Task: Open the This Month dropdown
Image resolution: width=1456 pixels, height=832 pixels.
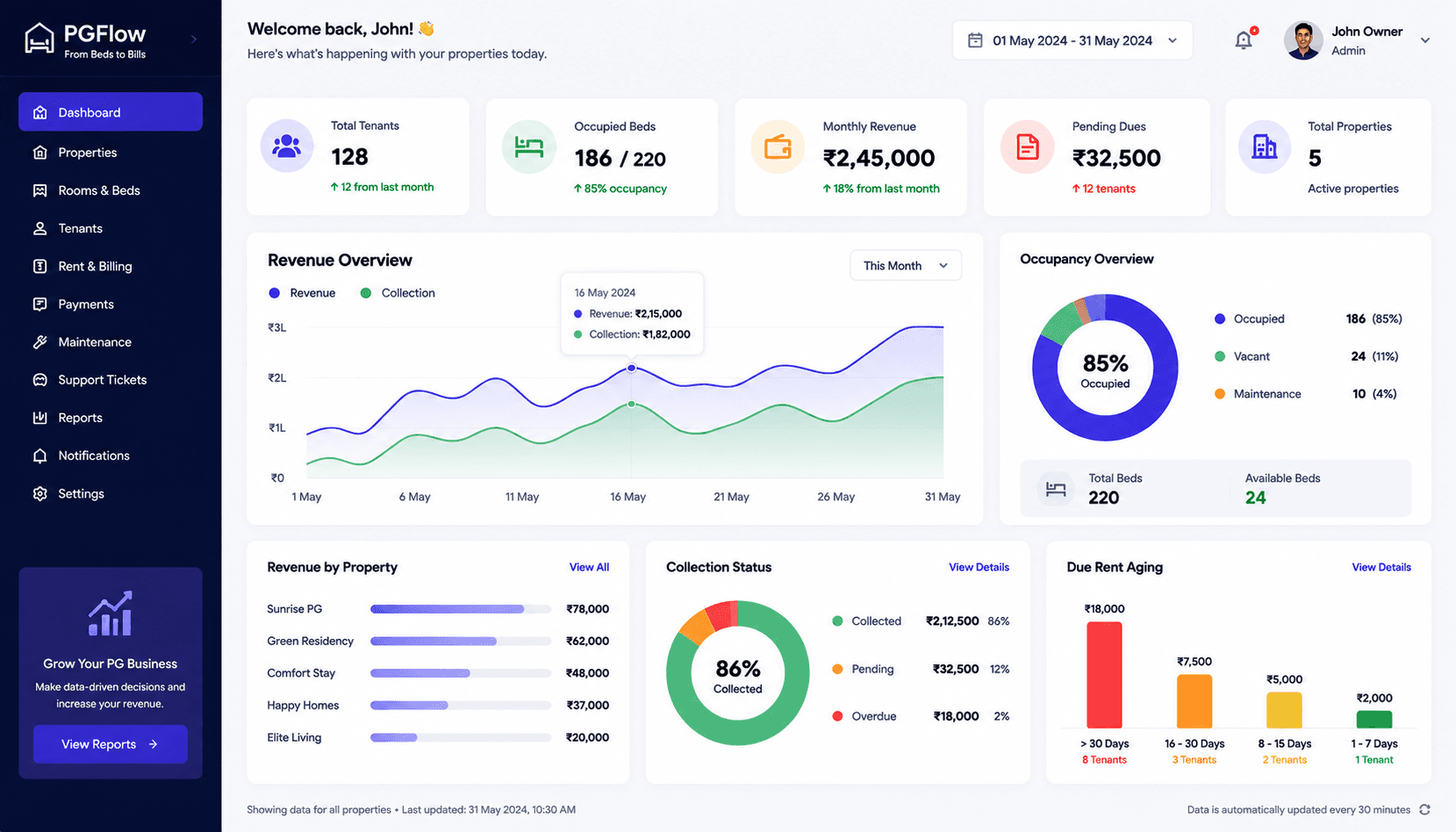Action: pyautogui.click(x=906, y=266)
